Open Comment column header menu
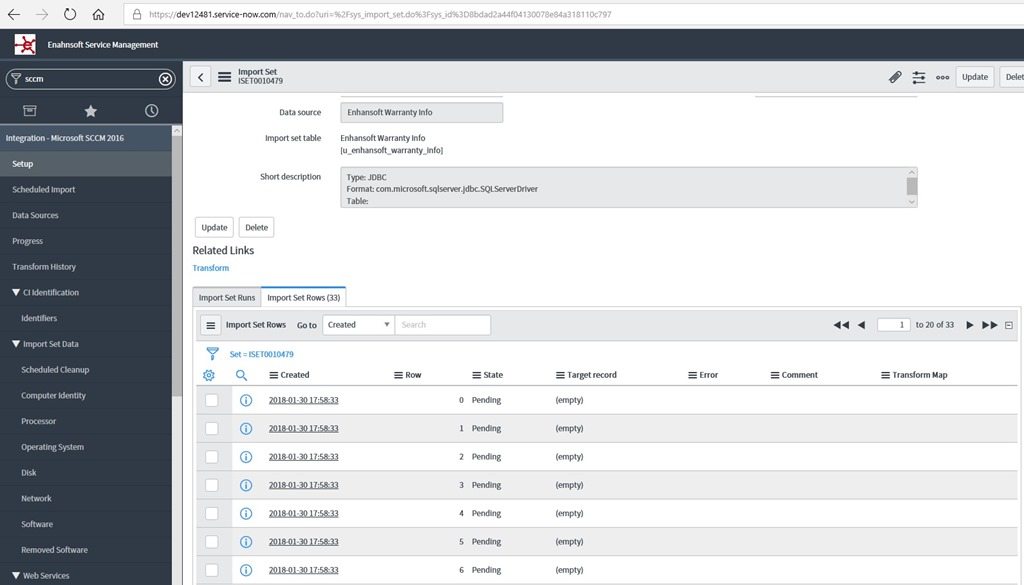1024x585 pixels. (x=775, y=375)
